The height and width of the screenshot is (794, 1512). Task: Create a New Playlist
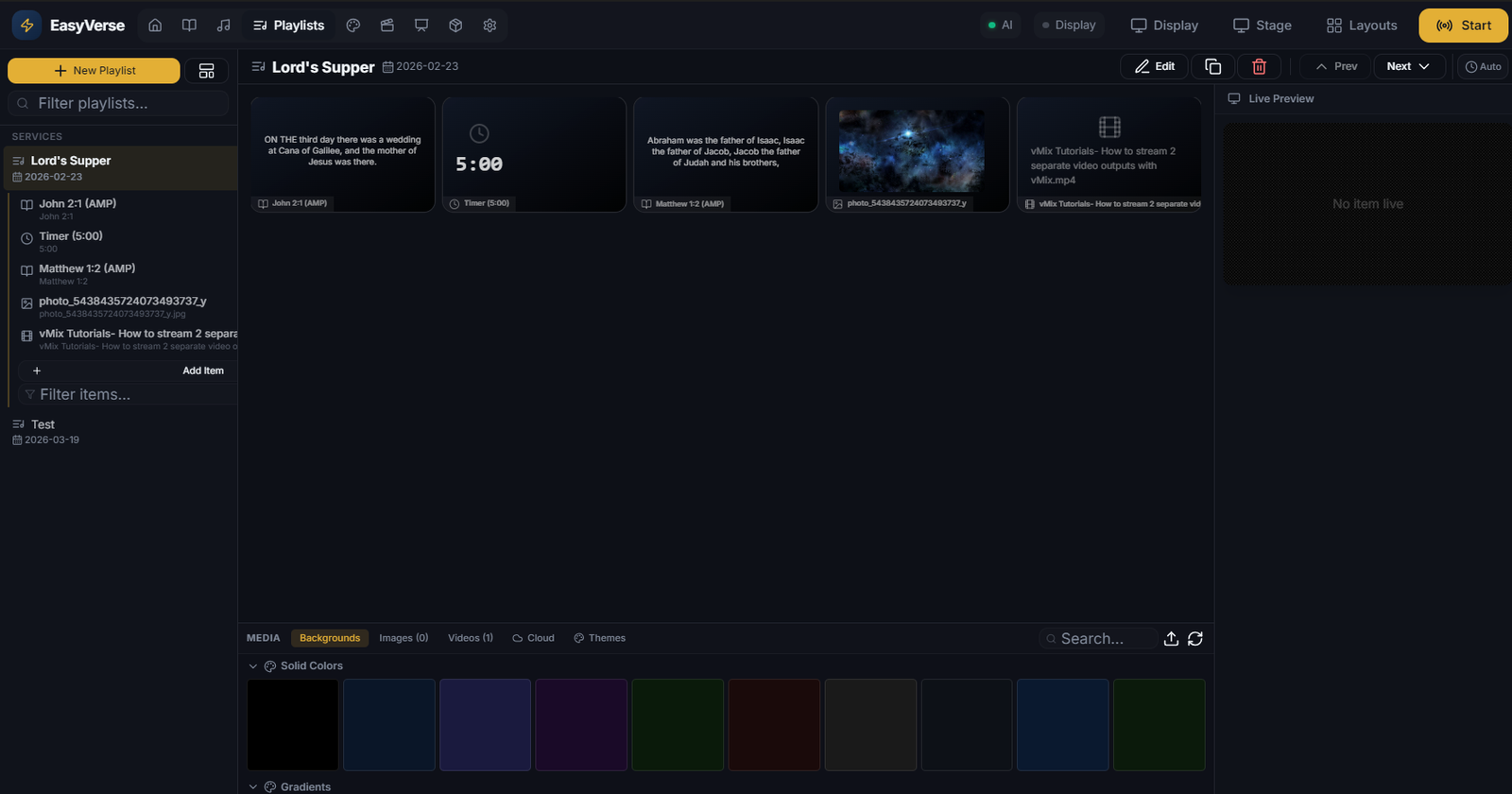coord(94,71)
